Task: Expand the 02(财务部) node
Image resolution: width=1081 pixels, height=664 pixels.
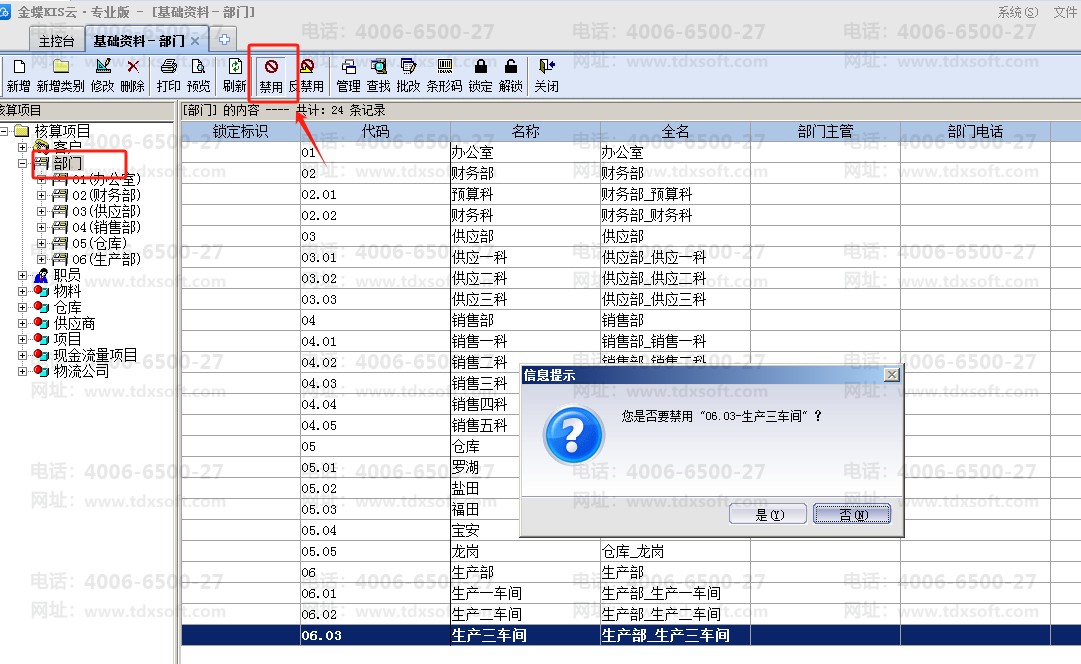Action: (41, 195)
